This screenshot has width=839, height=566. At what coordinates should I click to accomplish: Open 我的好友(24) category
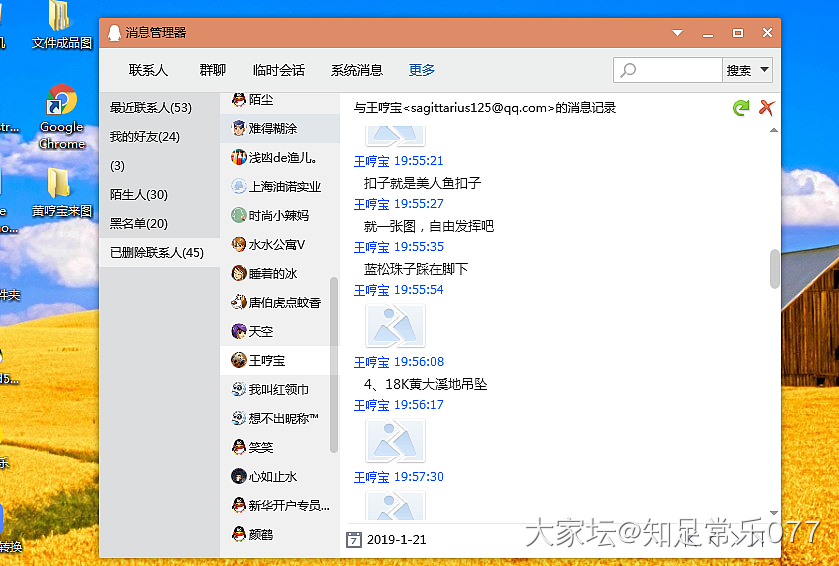pyautogui.click(x=145, y=137)
